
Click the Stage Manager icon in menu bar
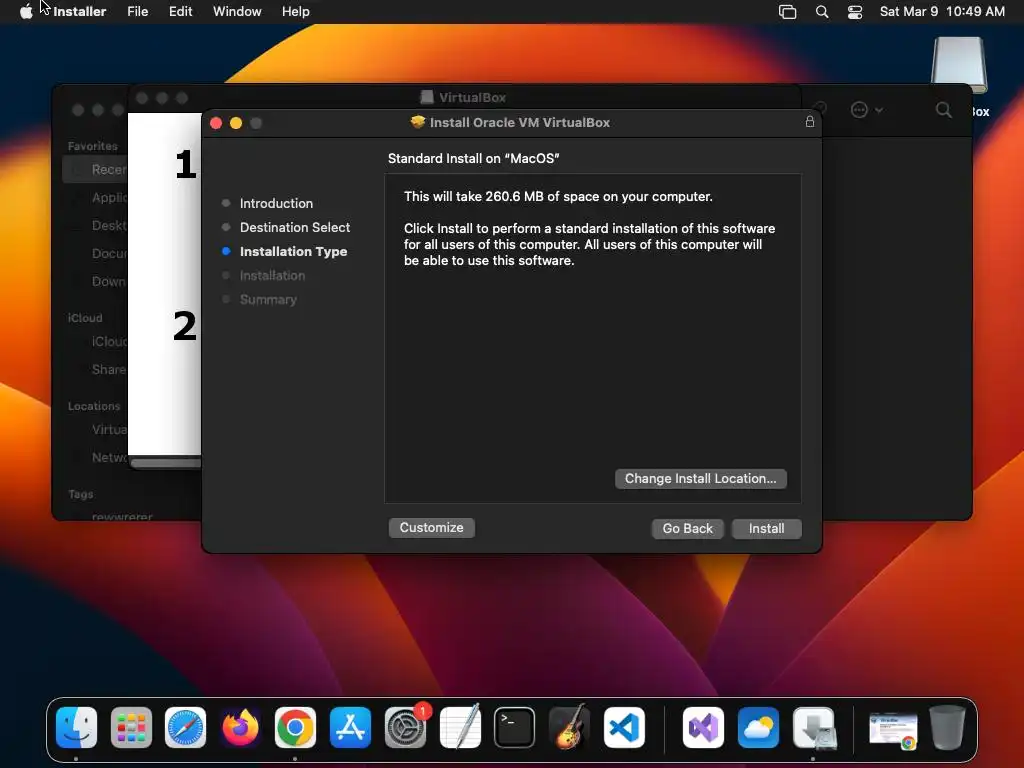point(788,12)
